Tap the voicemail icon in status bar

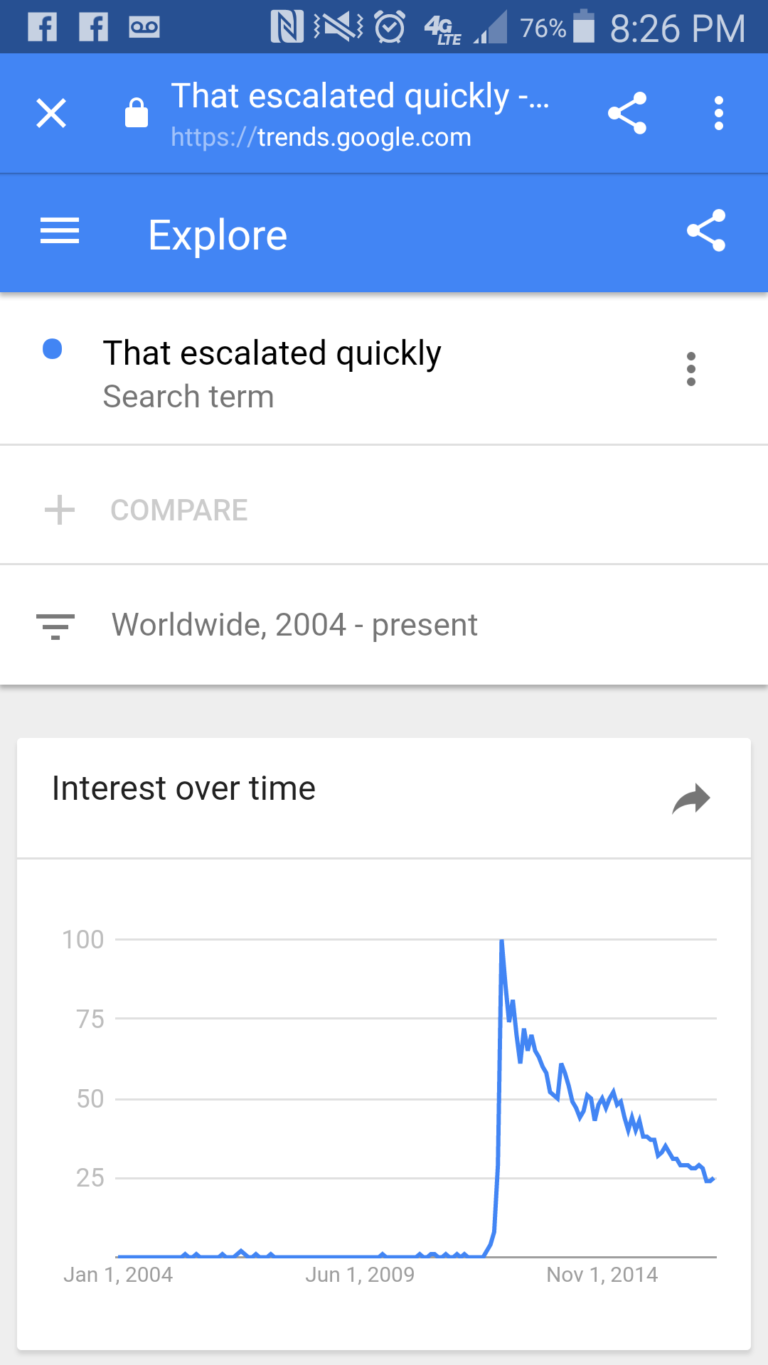click(x=144, y=27)
